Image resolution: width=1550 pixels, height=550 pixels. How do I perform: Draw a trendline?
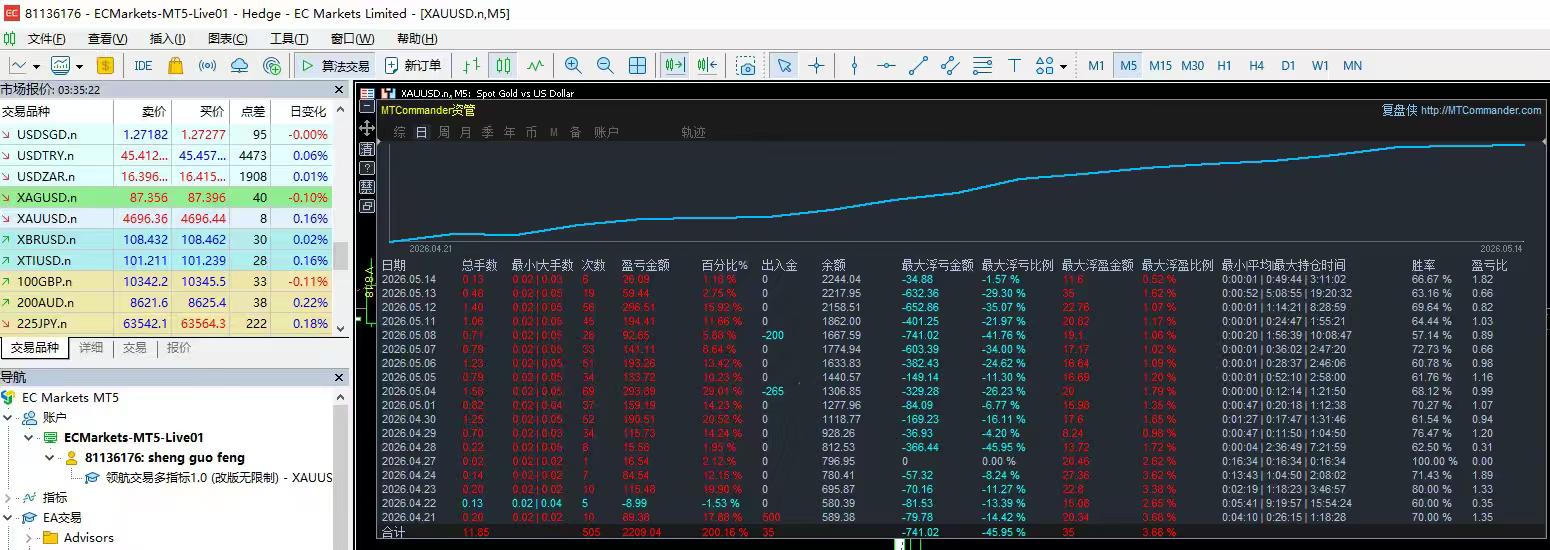(x=918, y=66)
